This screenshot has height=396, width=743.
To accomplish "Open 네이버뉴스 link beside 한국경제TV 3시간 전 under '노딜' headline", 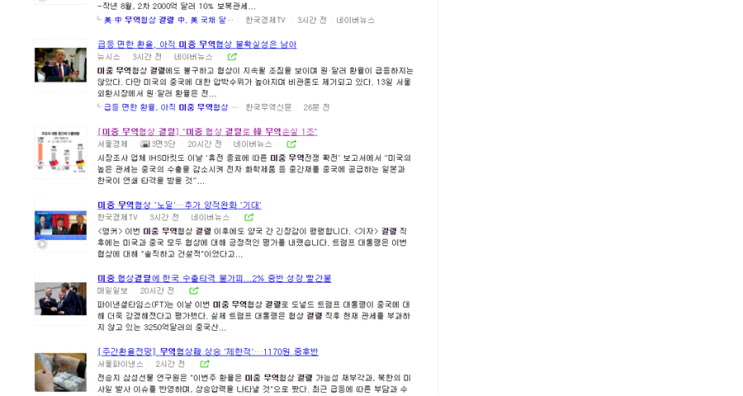I will [x=210, y=217].
